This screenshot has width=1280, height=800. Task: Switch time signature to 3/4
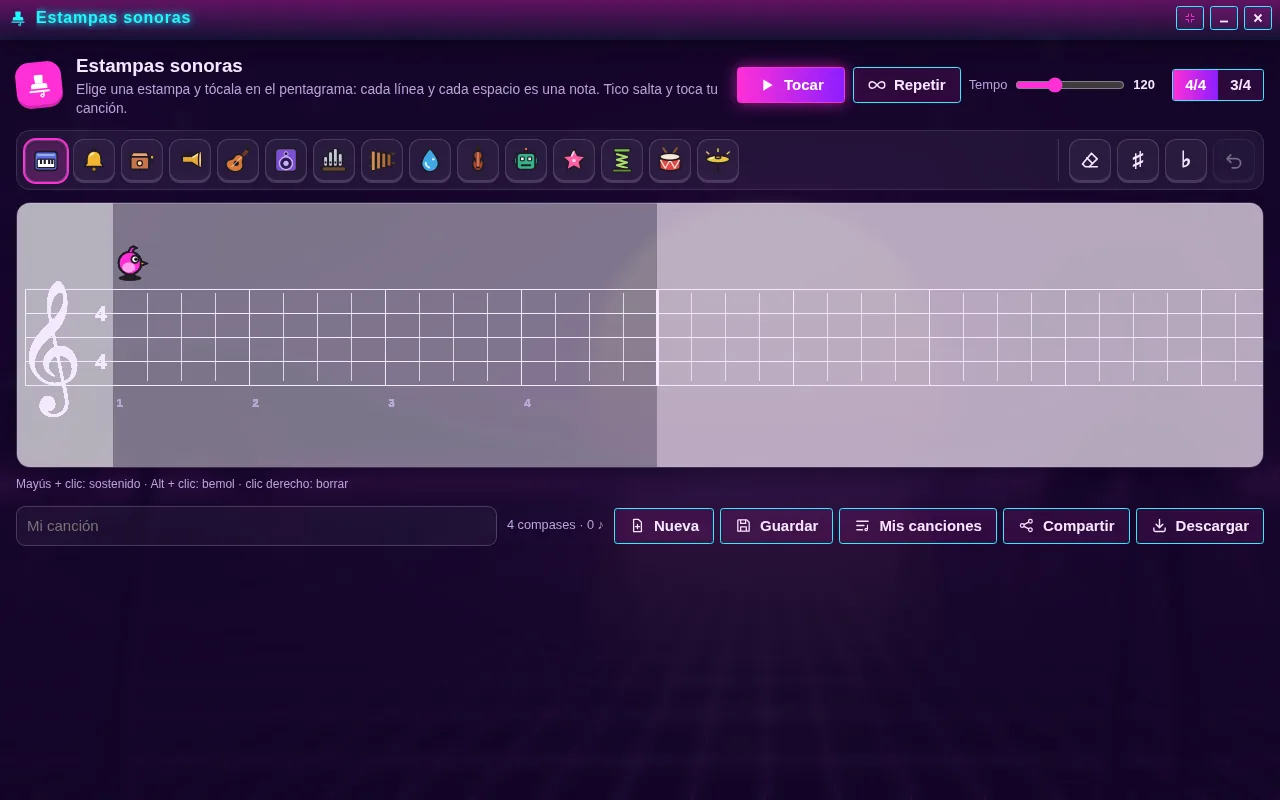coord(1241,85)
